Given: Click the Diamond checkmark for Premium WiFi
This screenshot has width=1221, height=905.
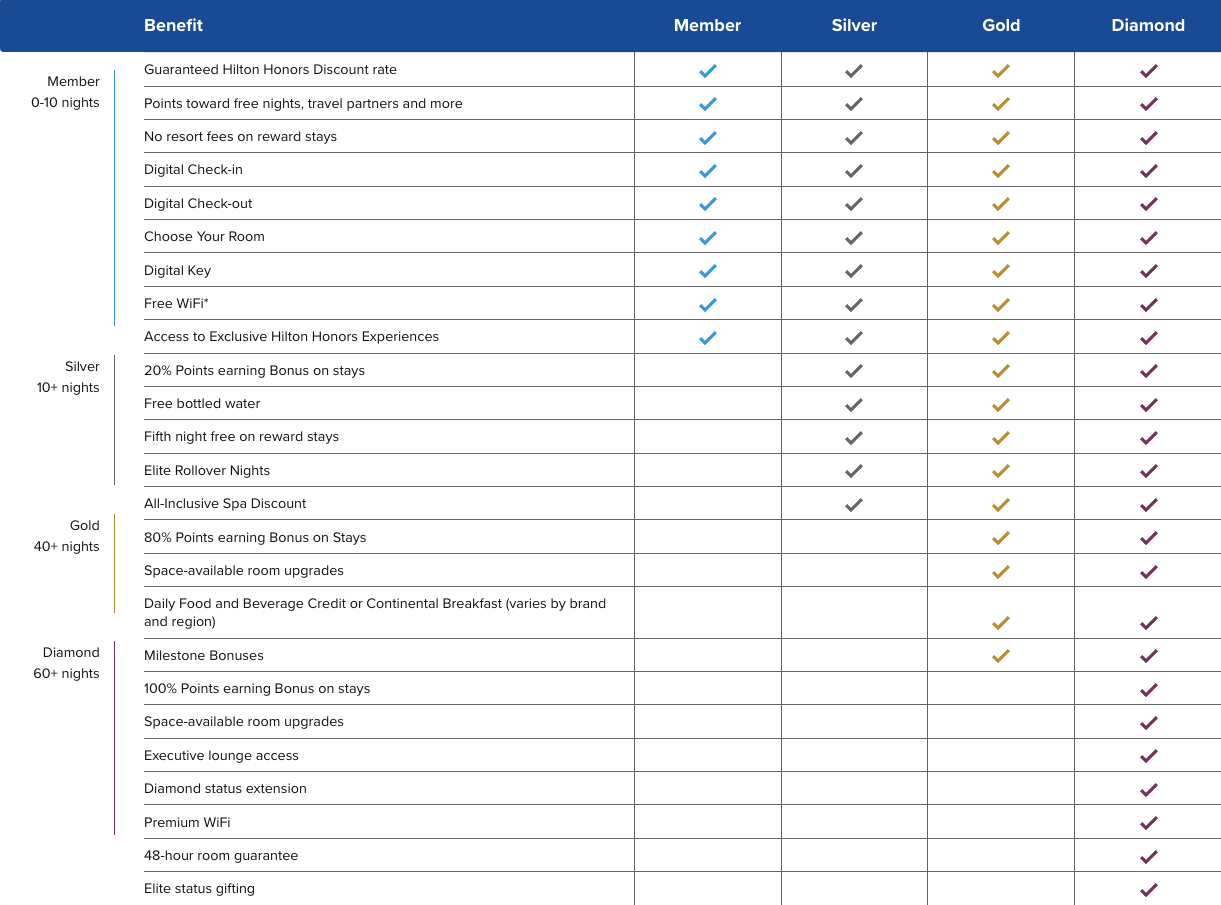Looking at the screenshot, I should click(1149, 823).
